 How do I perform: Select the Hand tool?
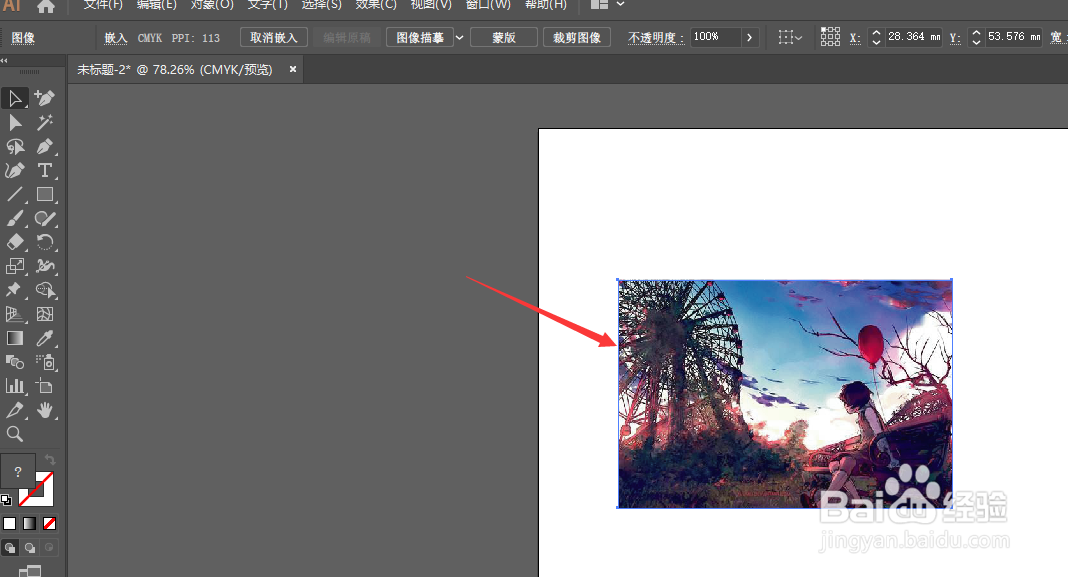pyautogui.click(x=45, y=410)
